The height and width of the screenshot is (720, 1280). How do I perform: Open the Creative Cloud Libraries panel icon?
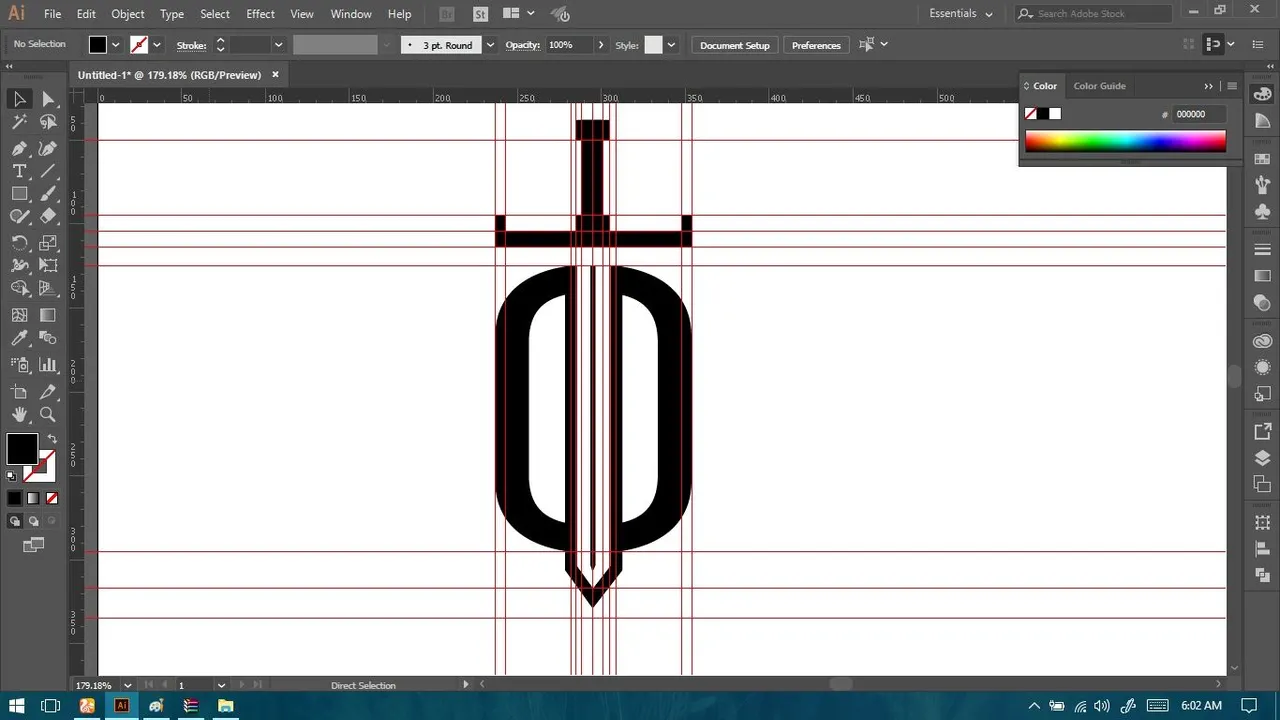1262,342
